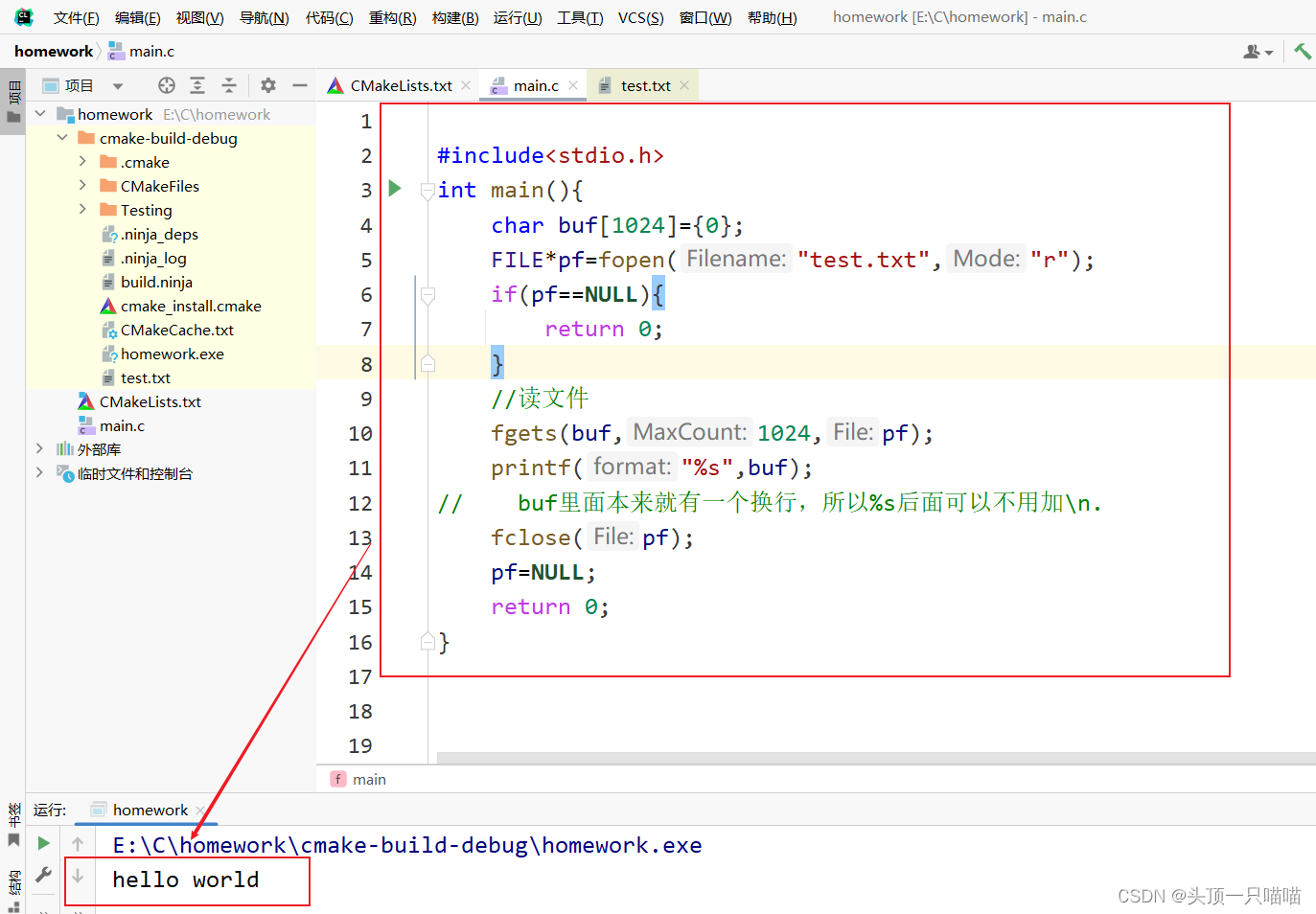
Task: Collapse the homework project root node
Action: click(x=40, y=114)
